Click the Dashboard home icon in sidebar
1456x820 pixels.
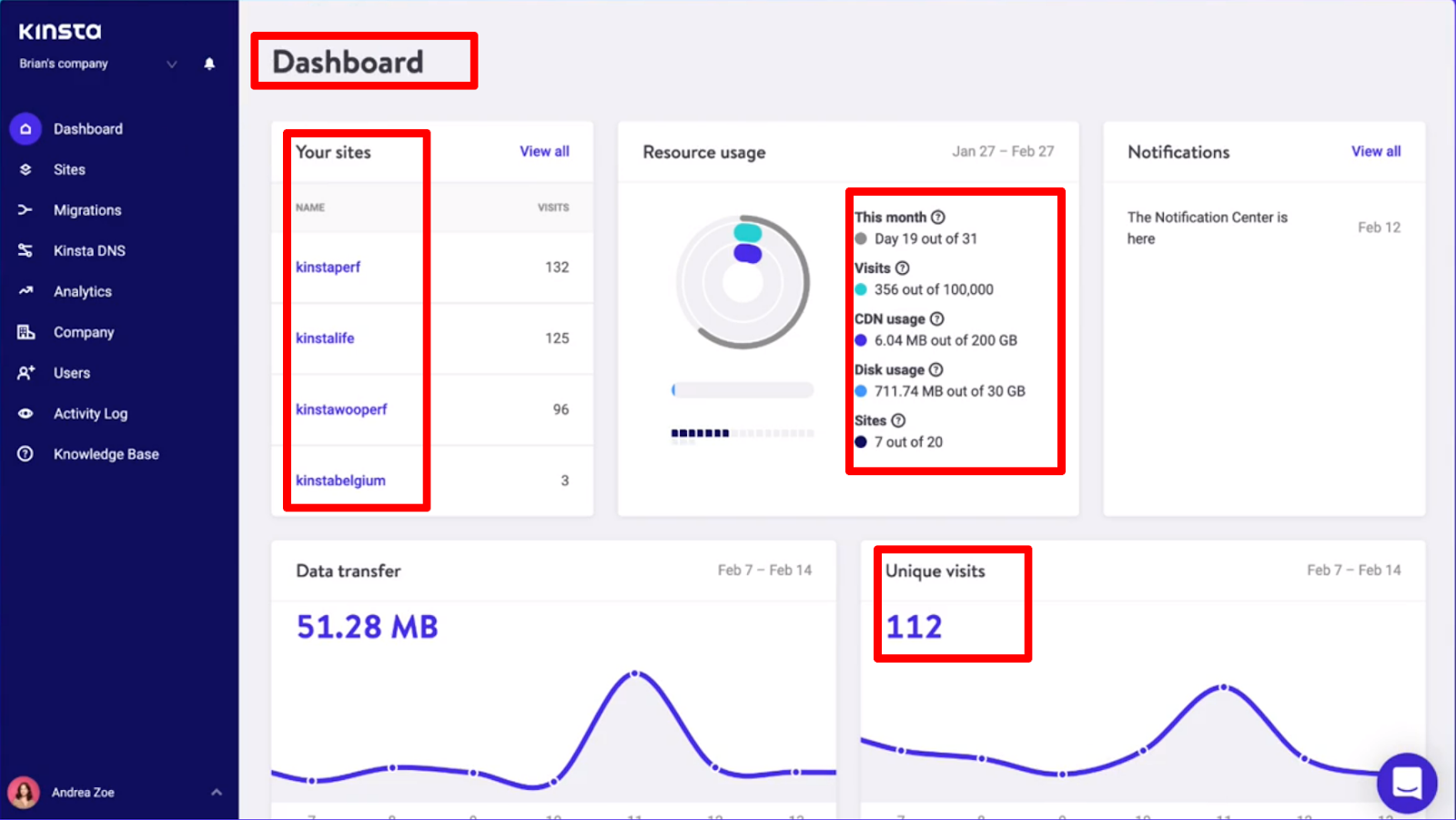click(25, 129)
